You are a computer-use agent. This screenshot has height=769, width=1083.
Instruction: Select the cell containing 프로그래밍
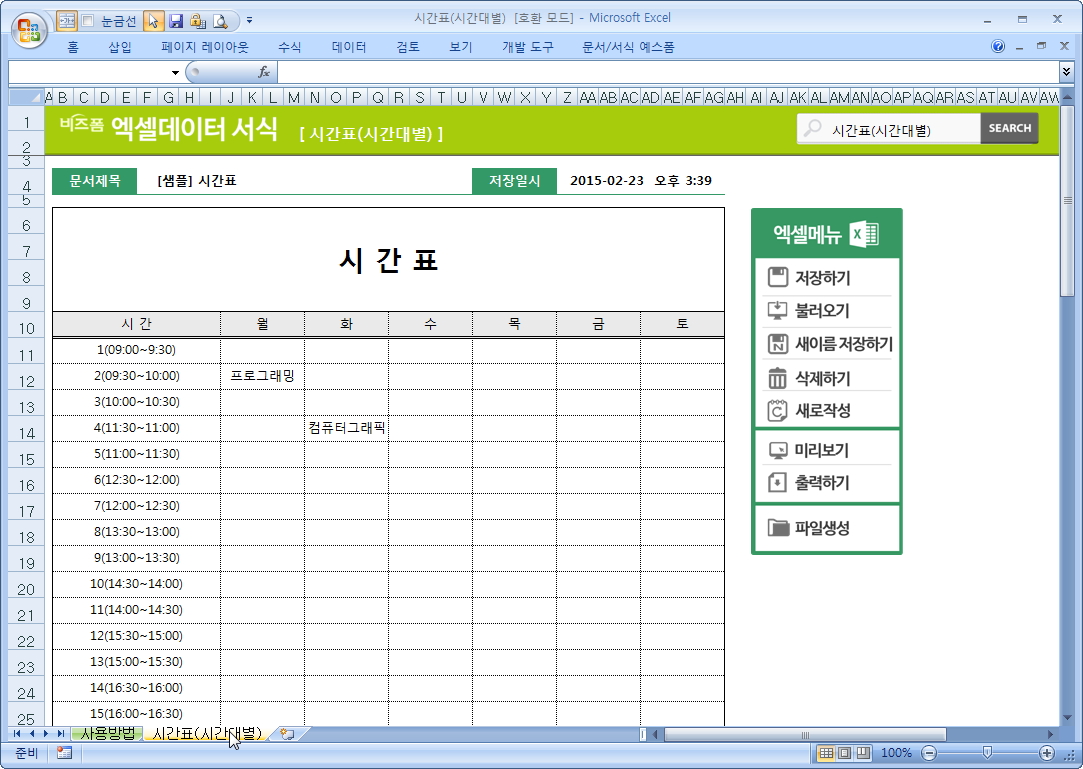pos(262,376)
